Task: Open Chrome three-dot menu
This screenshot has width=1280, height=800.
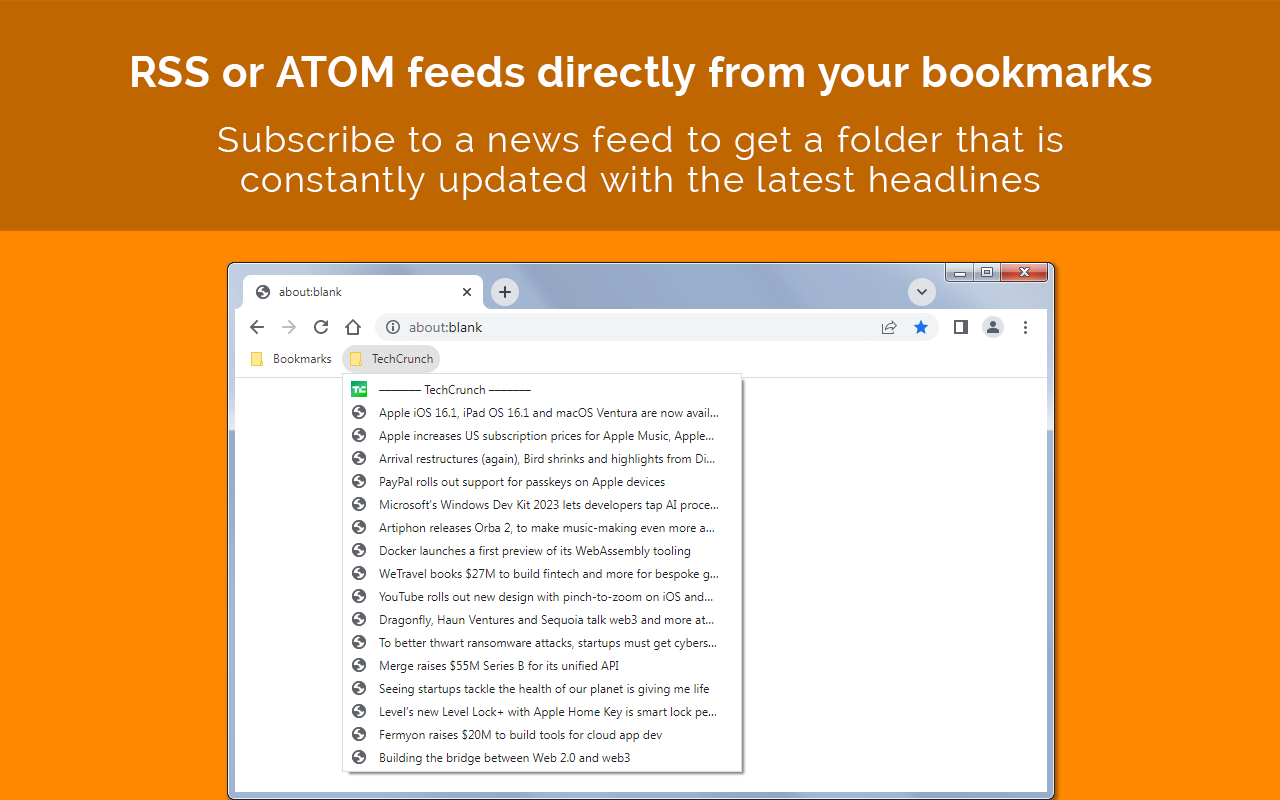Action: point(1025,327)
